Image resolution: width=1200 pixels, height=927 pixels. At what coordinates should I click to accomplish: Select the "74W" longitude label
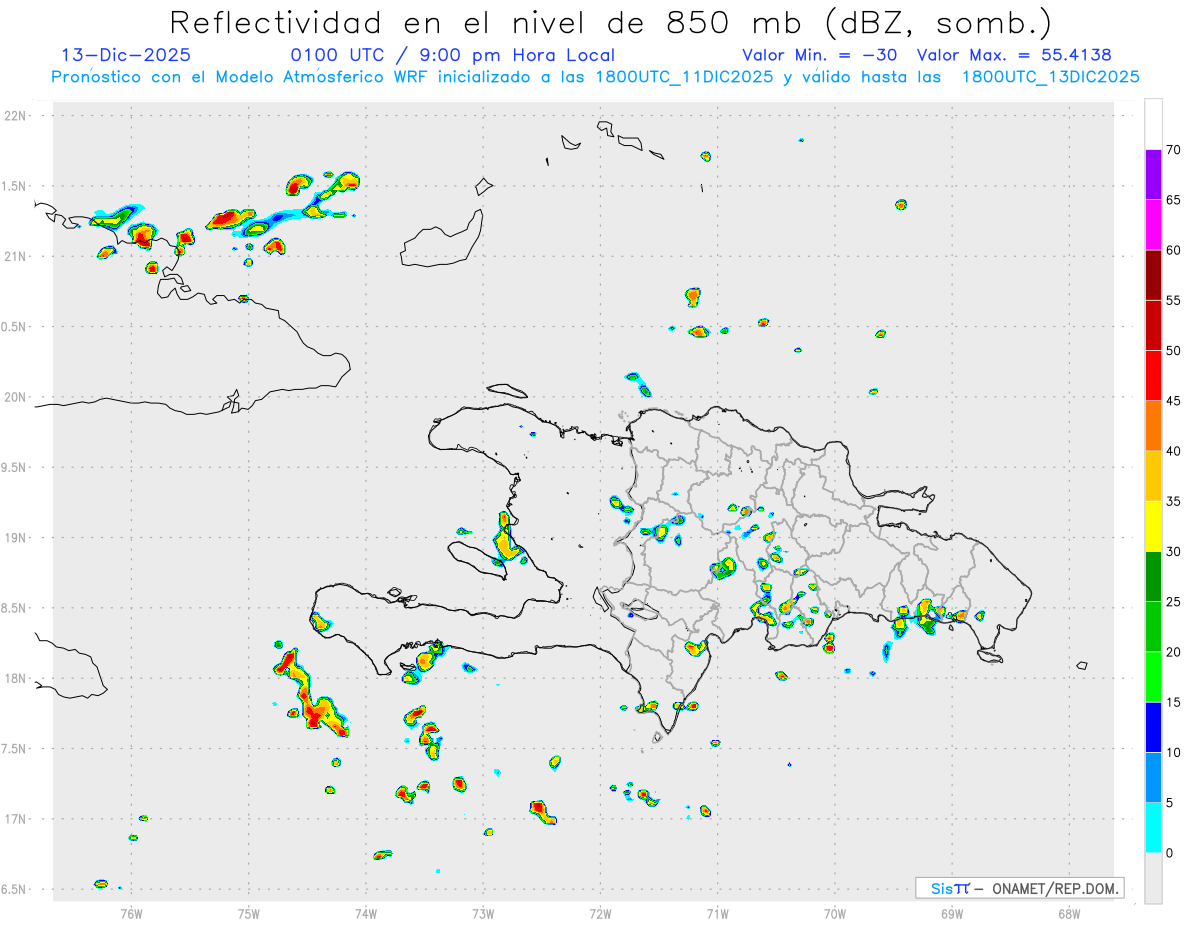(366, 912)
